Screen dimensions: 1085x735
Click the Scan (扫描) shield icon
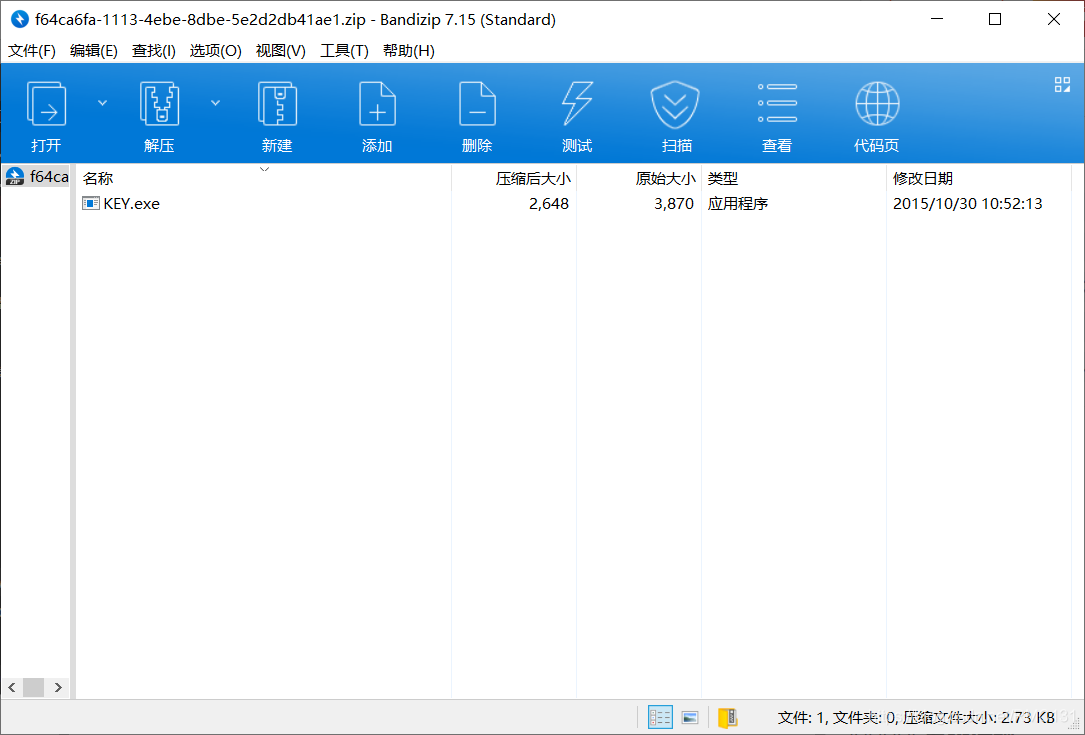(675, 105)
